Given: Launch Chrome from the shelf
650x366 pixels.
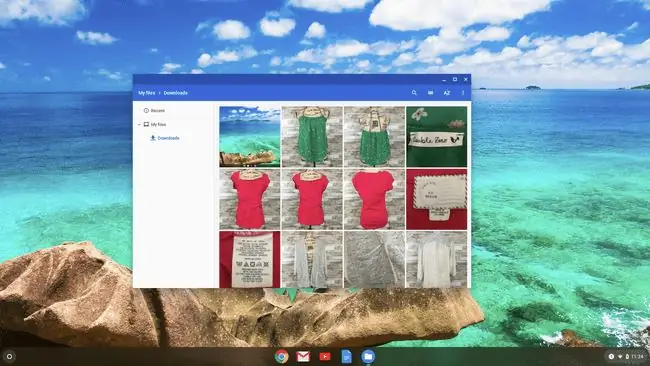Looking at the screenshot, I should click(x=281, y=356).
